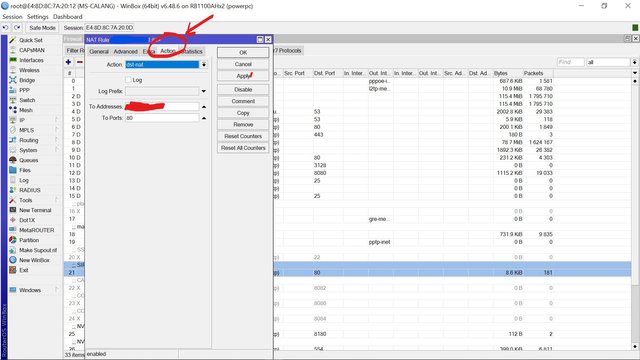
Task: Open the Bridge menu
Action: [27, 80]
